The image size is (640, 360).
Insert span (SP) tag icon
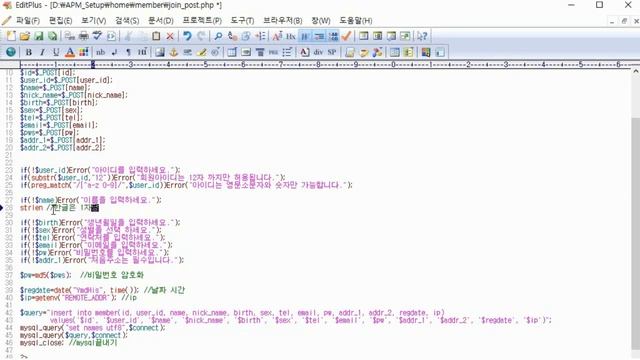coord(332,52)
